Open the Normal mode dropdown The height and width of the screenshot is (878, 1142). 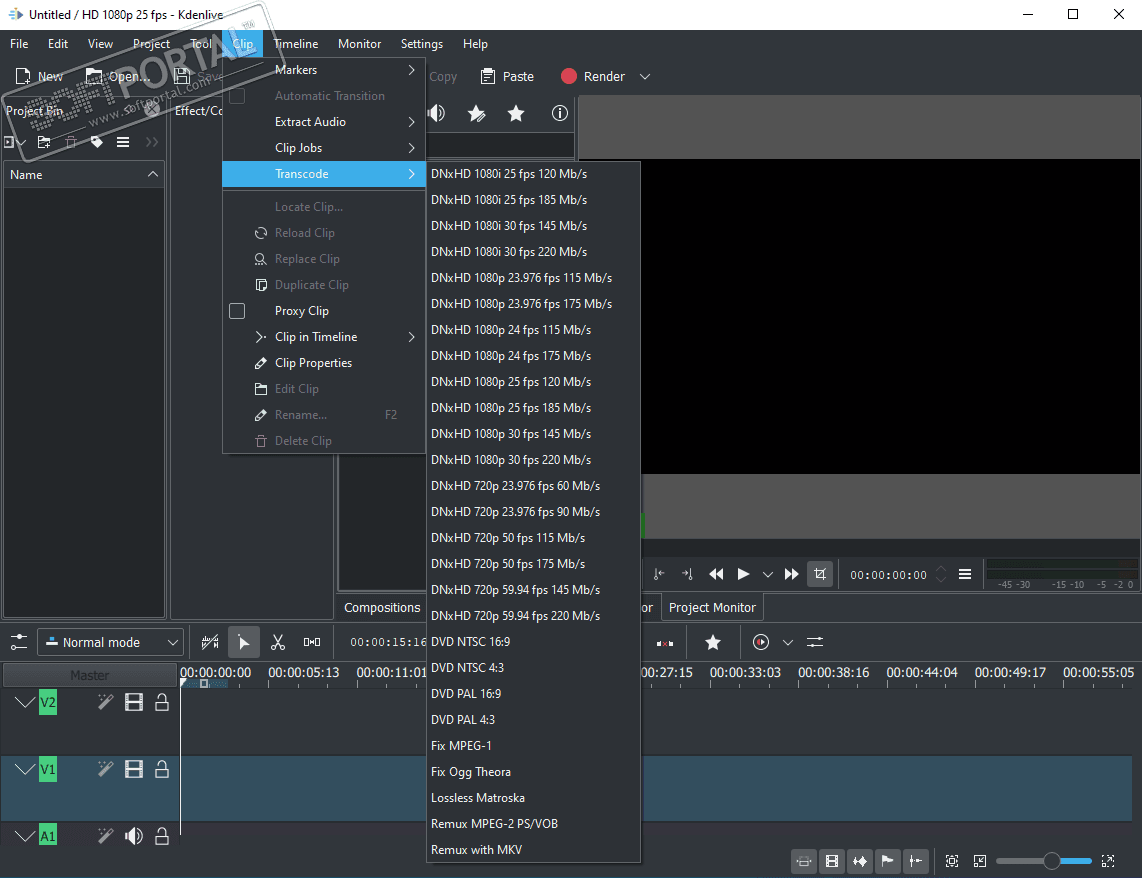pyautogui.click(x=110, y=642)
